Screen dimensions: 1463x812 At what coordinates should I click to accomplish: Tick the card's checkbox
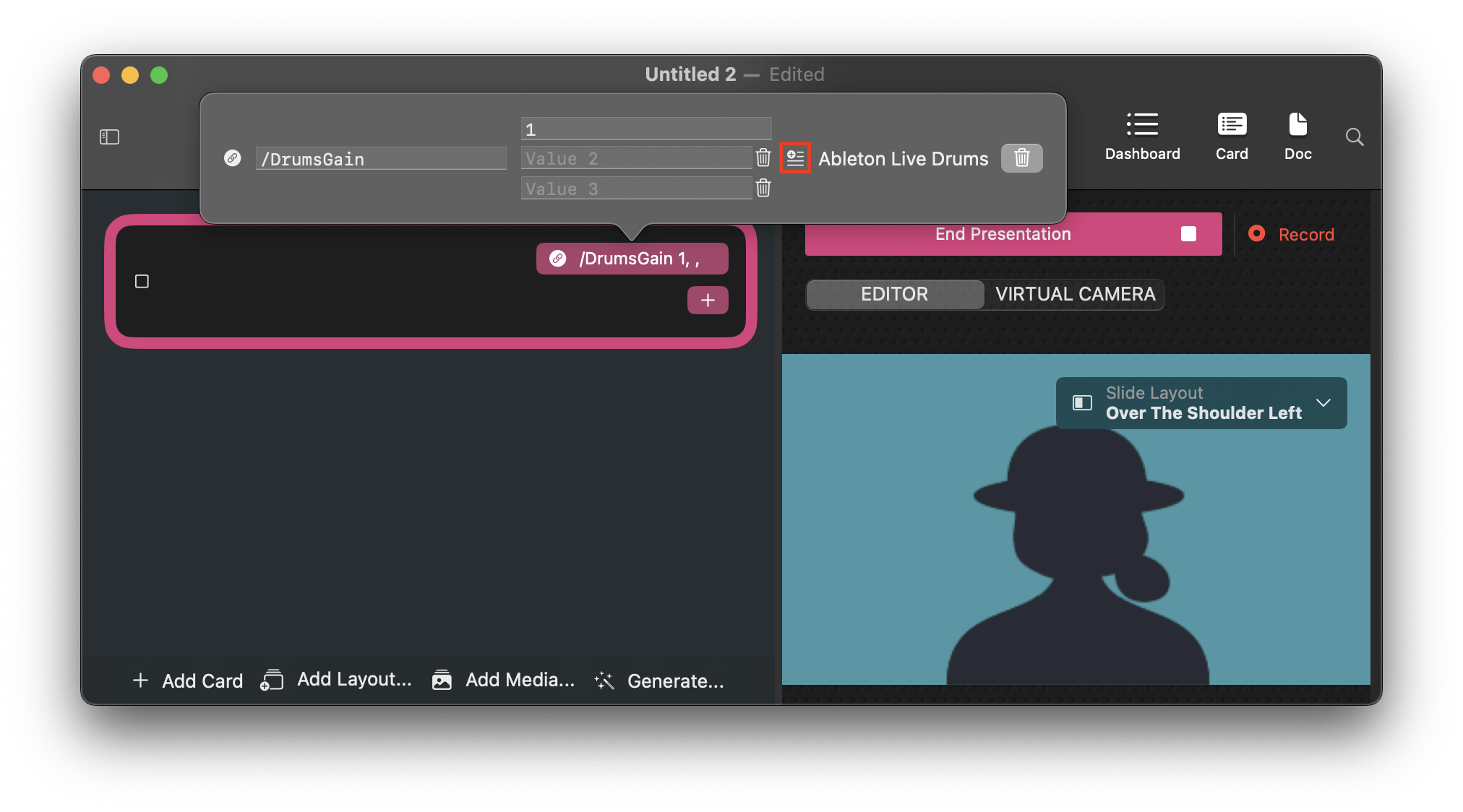click(x=142, y=281)
